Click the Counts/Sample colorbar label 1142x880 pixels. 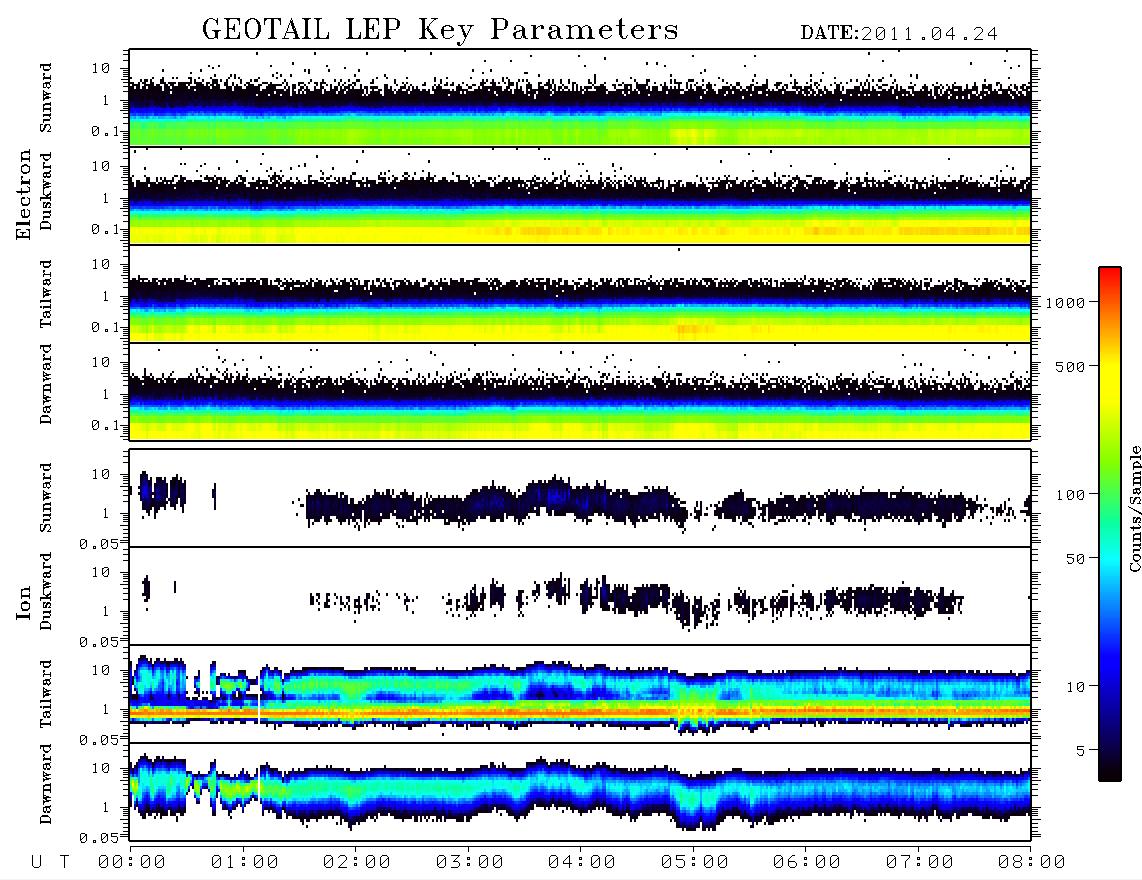(x=1134, y=508)
